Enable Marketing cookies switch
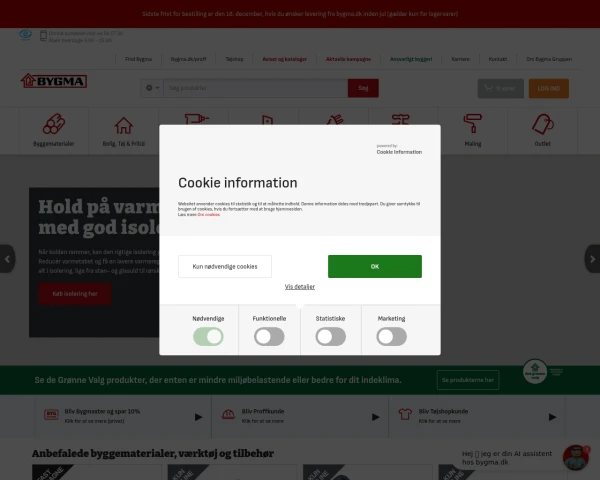Screen dimensions: 600x480 pyautogui.click(x=391, y=337)
